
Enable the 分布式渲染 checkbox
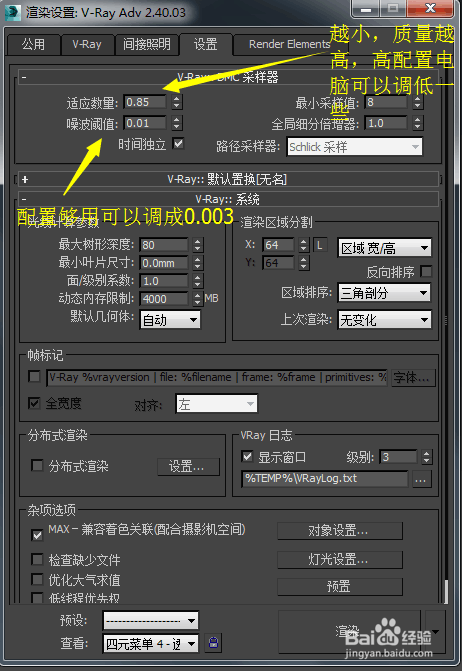tap(38, 465)
